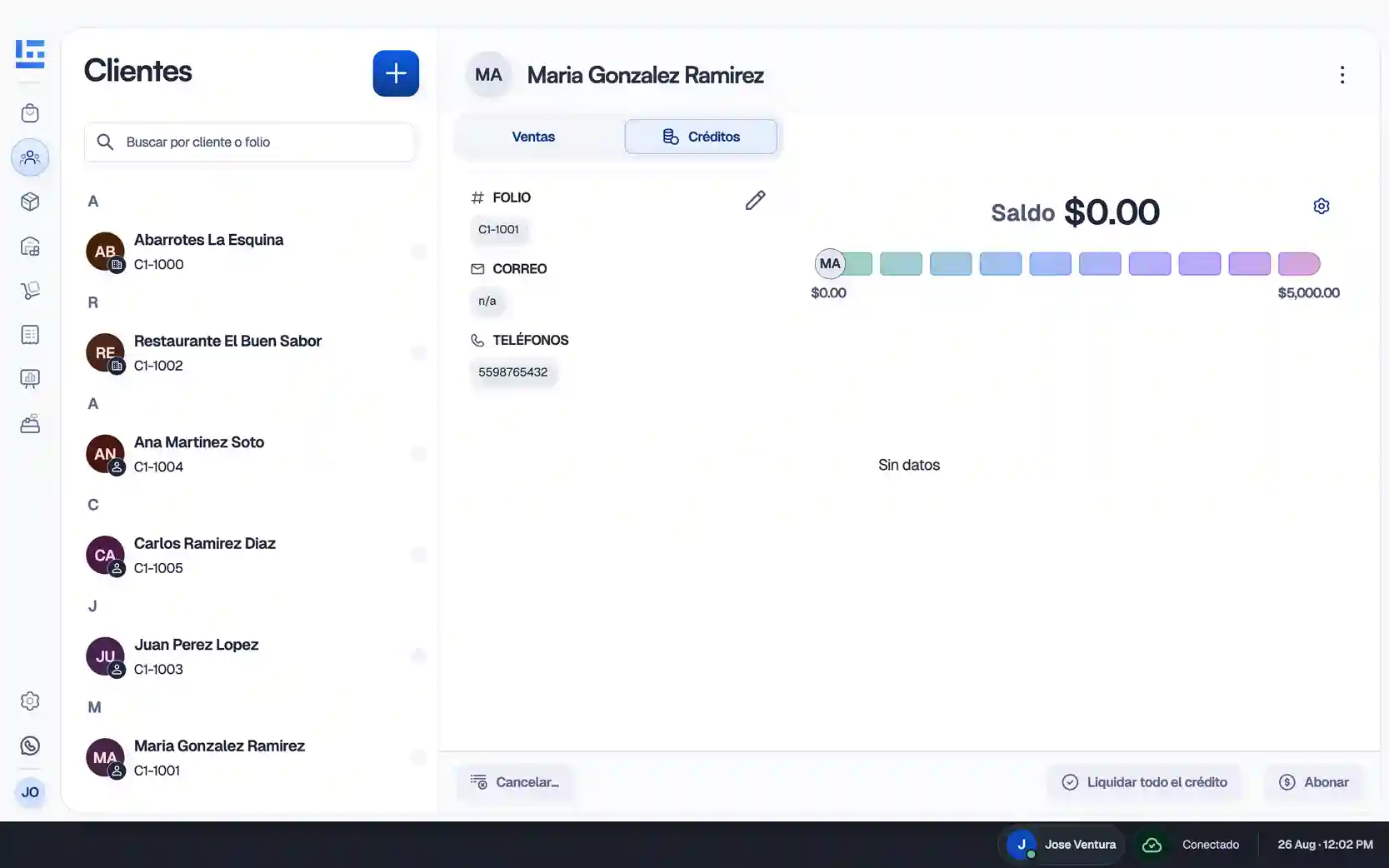Click the Sin datos message
This screenshot has height=868, width=1389.
pyautogui.click(x=908, y=466)
